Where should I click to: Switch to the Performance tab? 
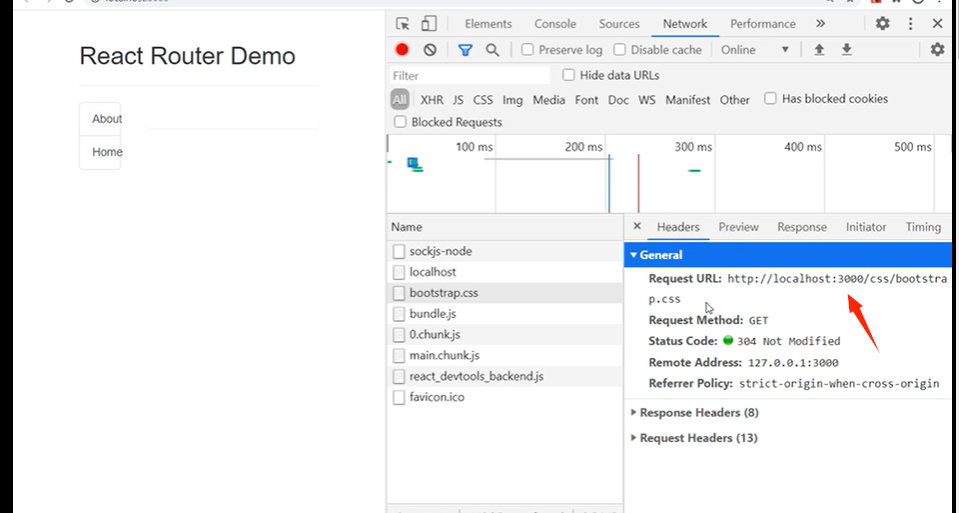point(763,24)
